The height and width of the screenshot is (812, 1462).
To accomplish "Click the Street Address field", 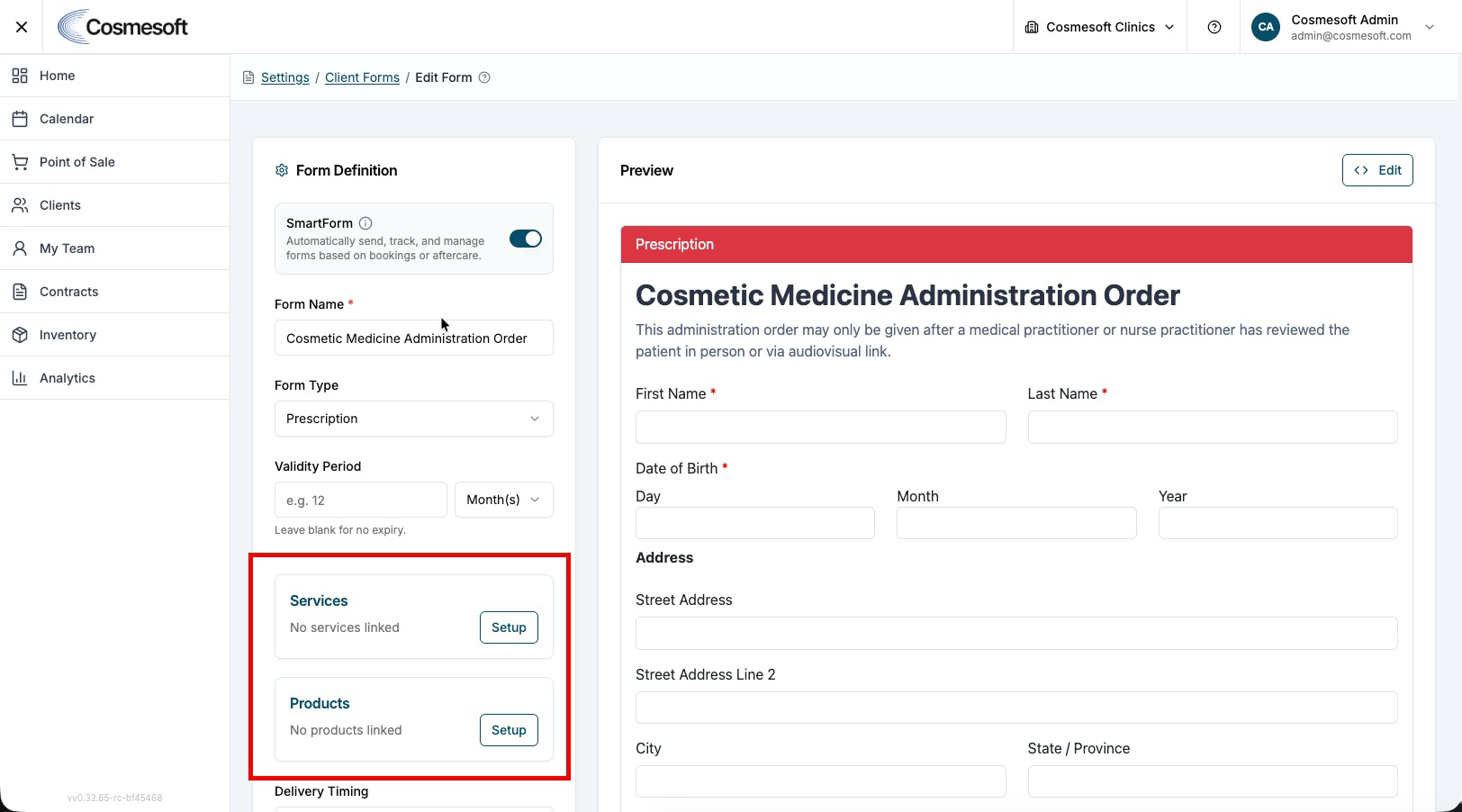I will tap(1016, 633).
